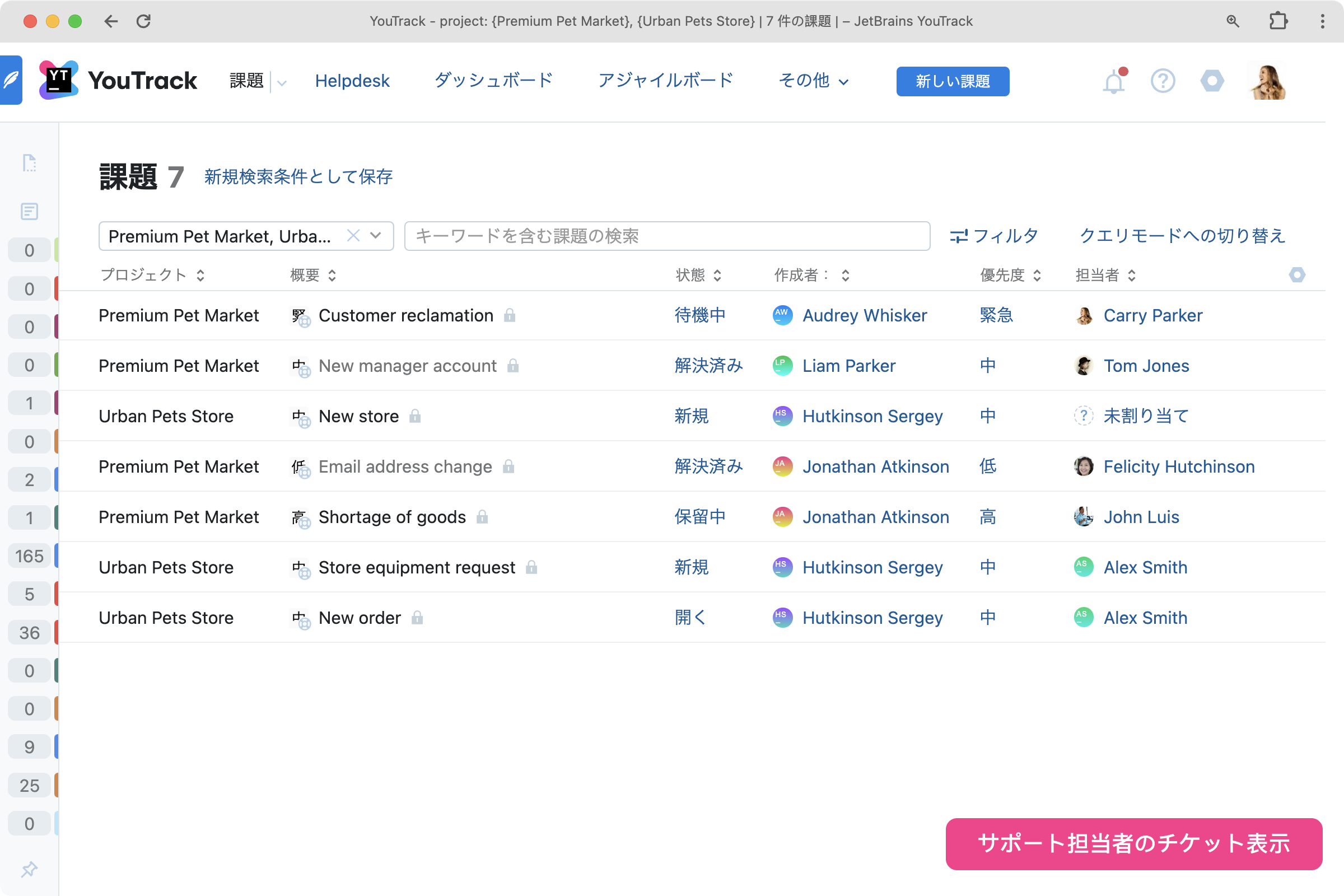The height and width of the screenshot is (896, 1344).
Task: Click the draft document icon in sidebar
Action: [x=29, y=164]
